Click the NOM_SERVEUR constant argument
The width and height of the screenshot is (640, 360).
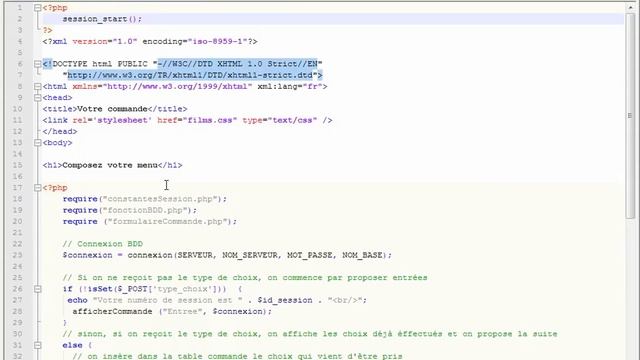[x=250, y=255]
